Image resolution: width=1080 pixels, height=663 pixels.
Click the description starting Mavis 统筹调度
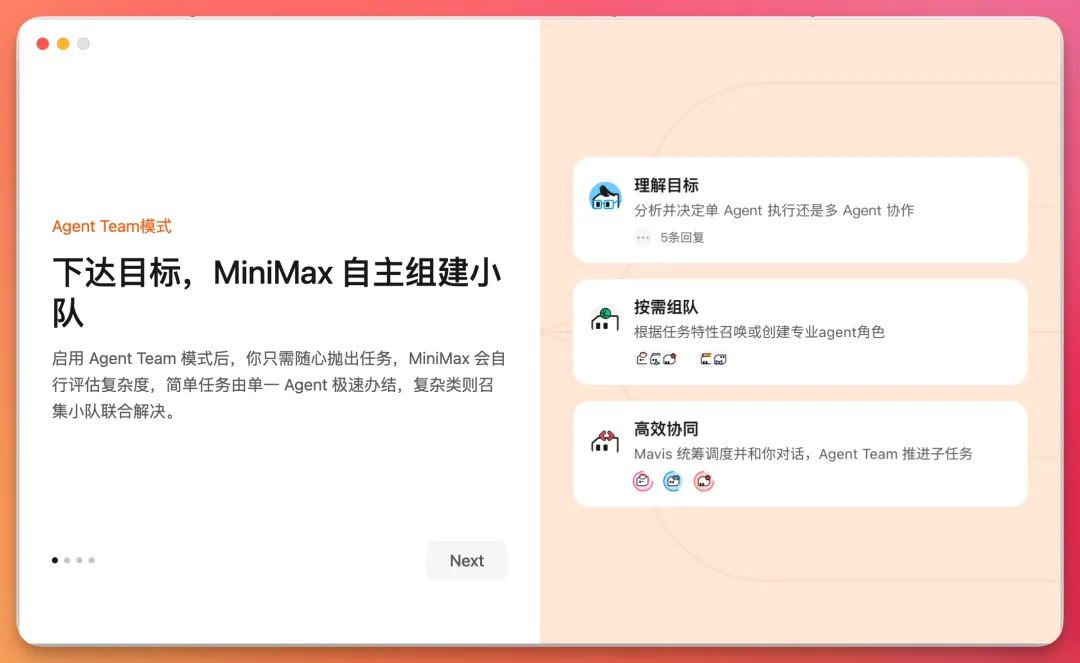(x=803, y=454)
